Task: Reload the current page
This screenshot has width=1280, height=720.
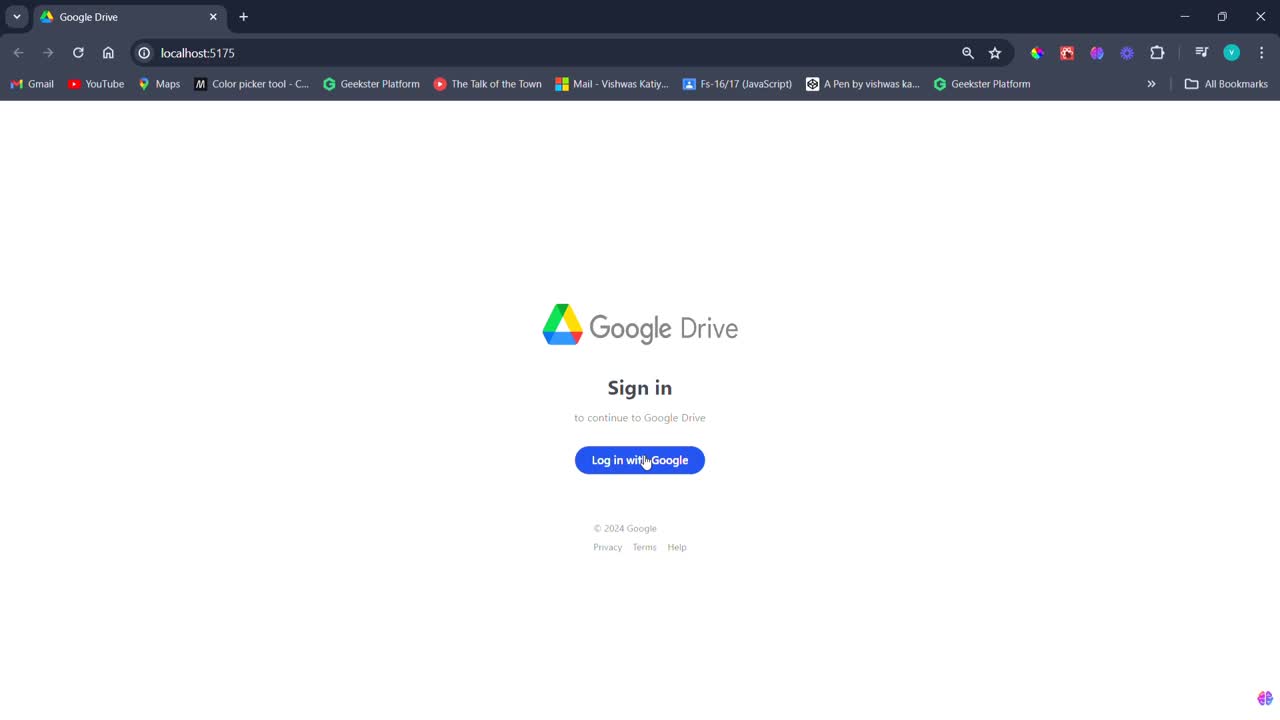Action: (78, 53)
